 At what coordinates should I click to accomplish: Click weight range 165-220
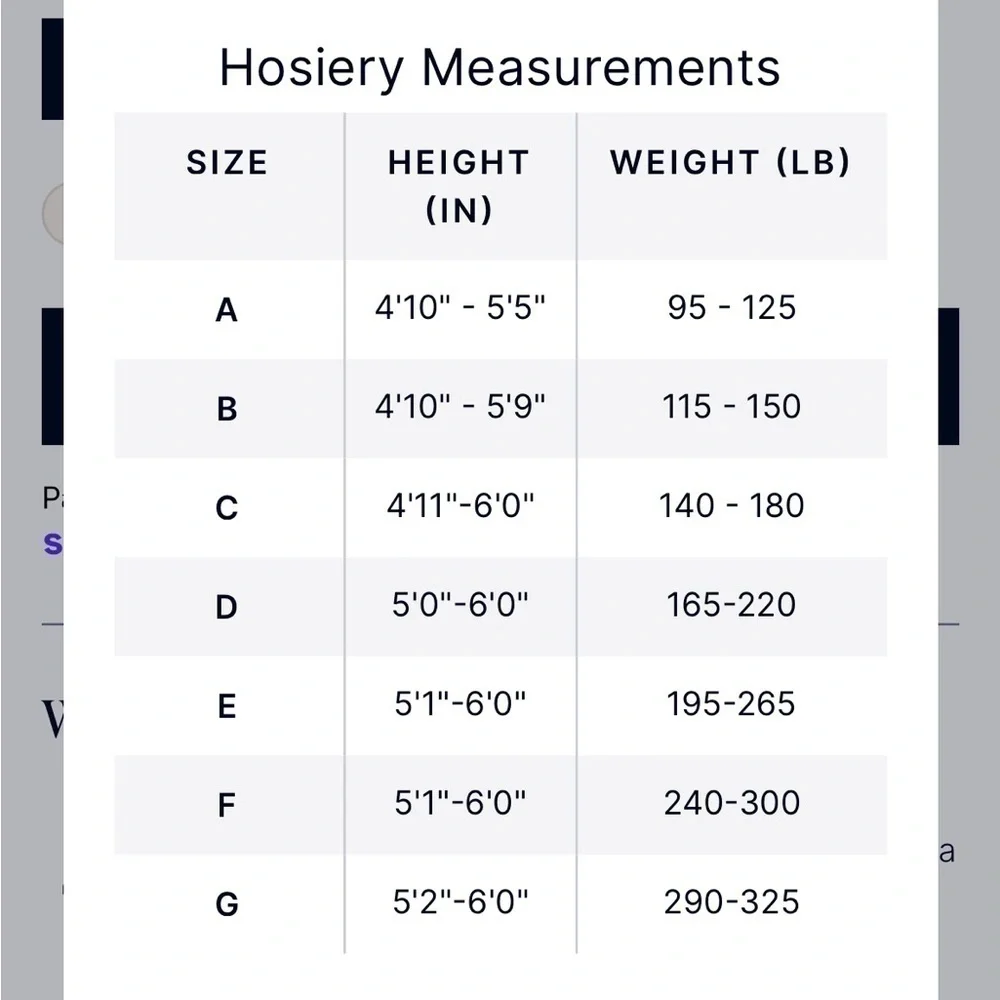coord(731,605)
